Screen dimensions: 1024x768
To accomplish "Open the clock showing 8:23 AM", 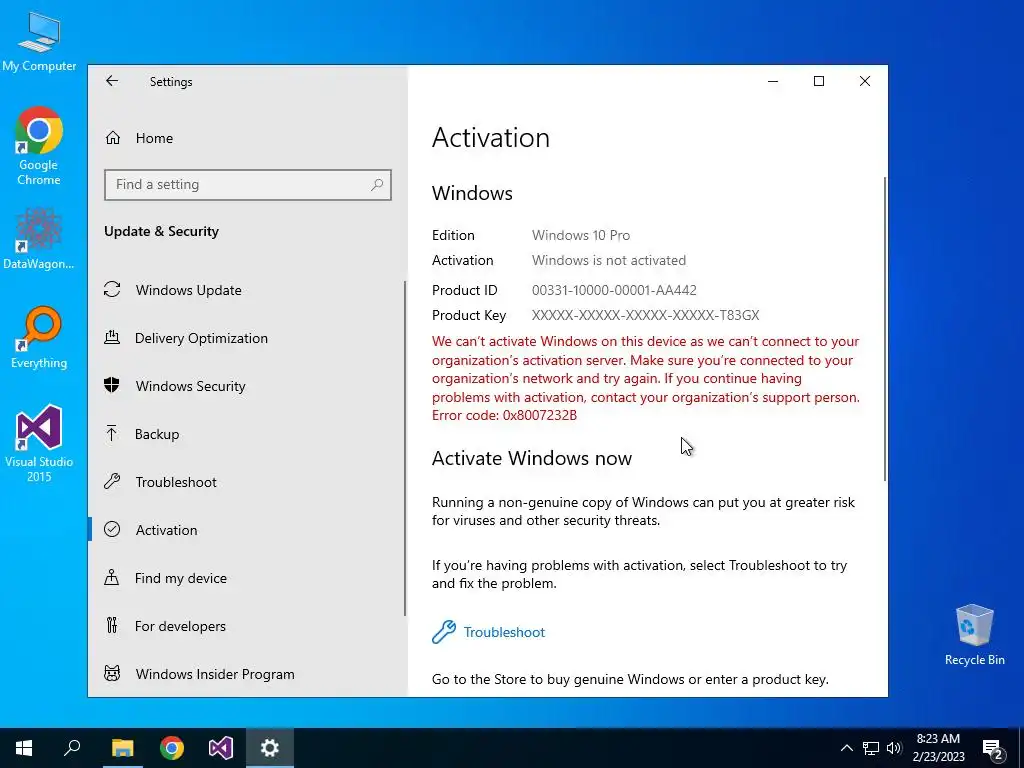I will (938, 748).
